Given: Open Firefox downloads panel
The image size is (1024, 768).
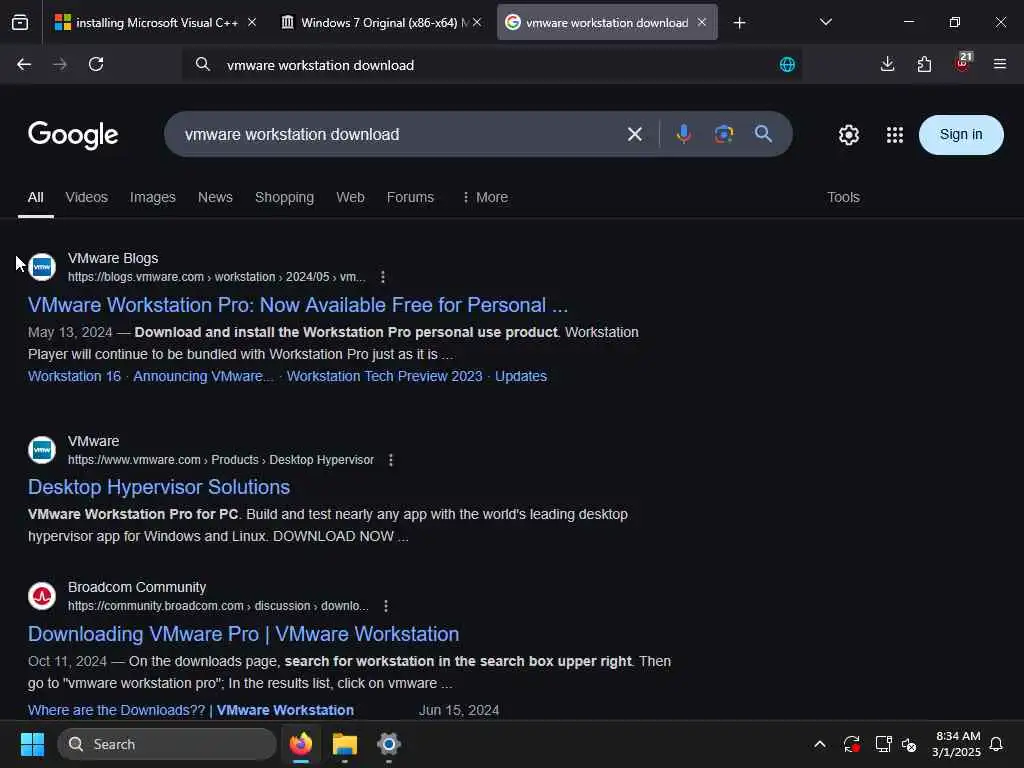Looking at the screenshot, I should 887,64.
